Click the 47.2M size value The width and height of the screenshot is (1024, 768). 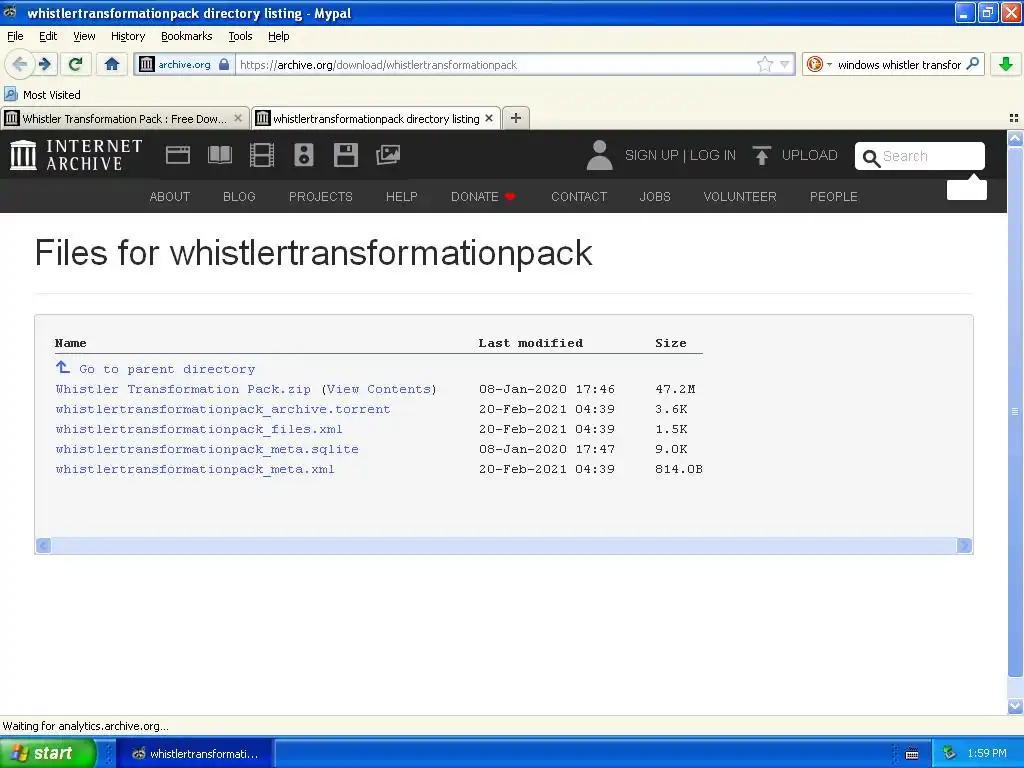tap(675, 389)
